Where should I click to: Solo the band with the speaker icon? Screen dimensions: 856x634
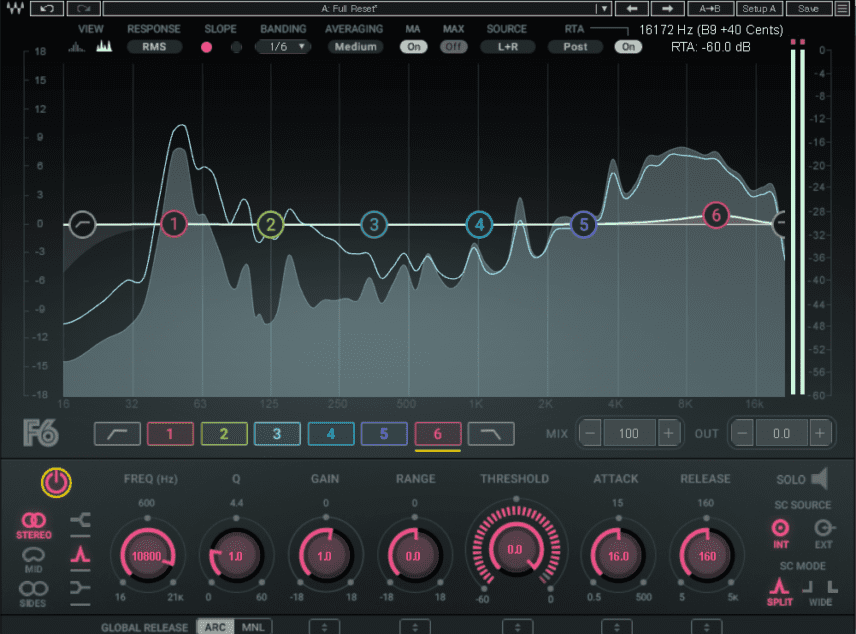click(820, 478)
